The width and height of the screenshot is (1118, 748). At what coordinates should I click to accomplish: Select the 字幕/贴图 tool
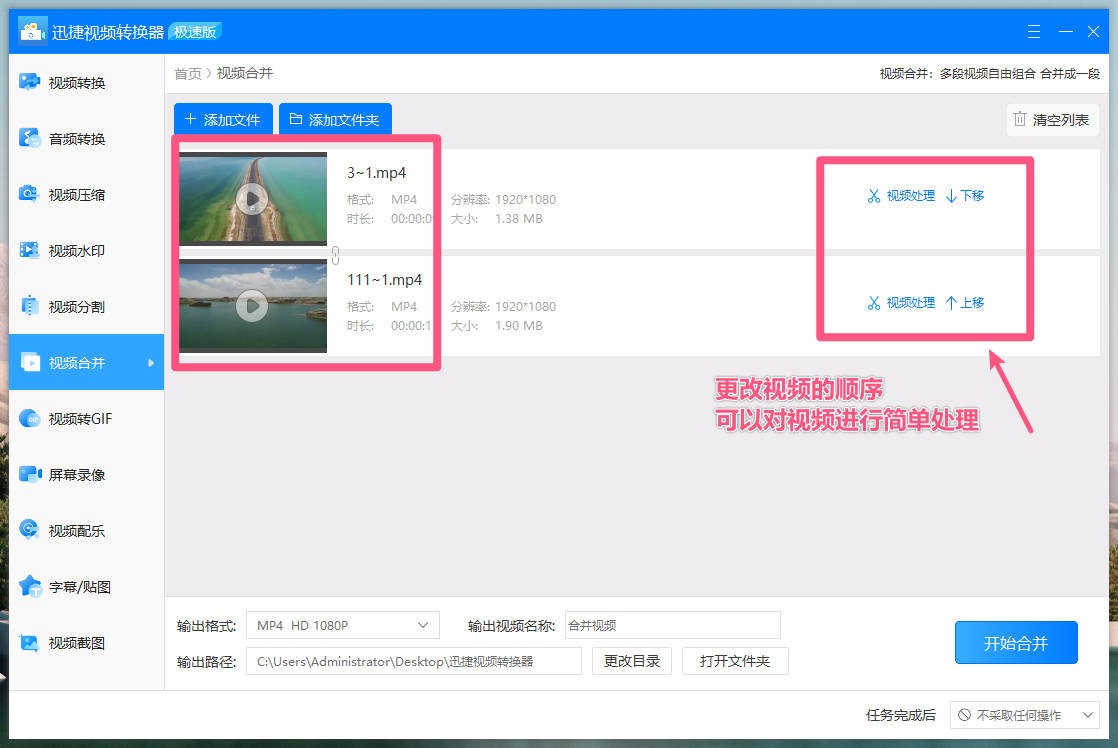coord(60,586)
